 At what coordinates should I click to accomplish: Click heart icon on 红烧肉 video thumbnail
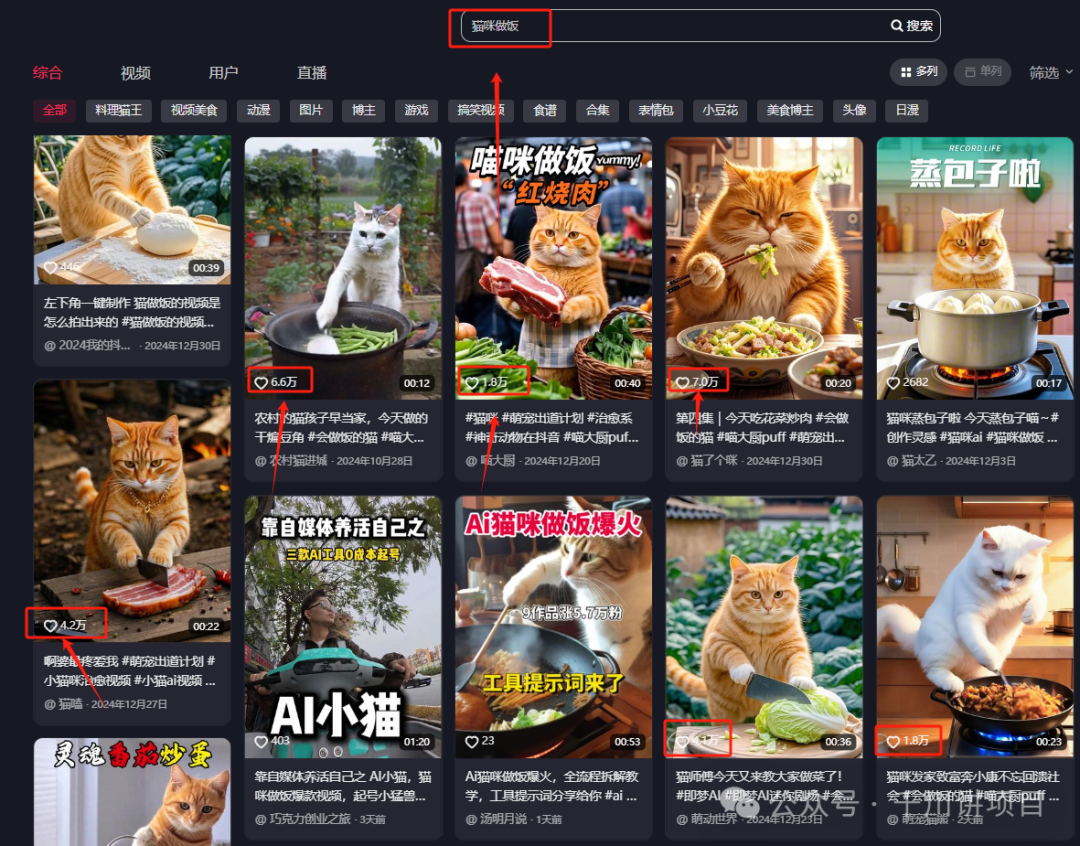coord(472,382)
